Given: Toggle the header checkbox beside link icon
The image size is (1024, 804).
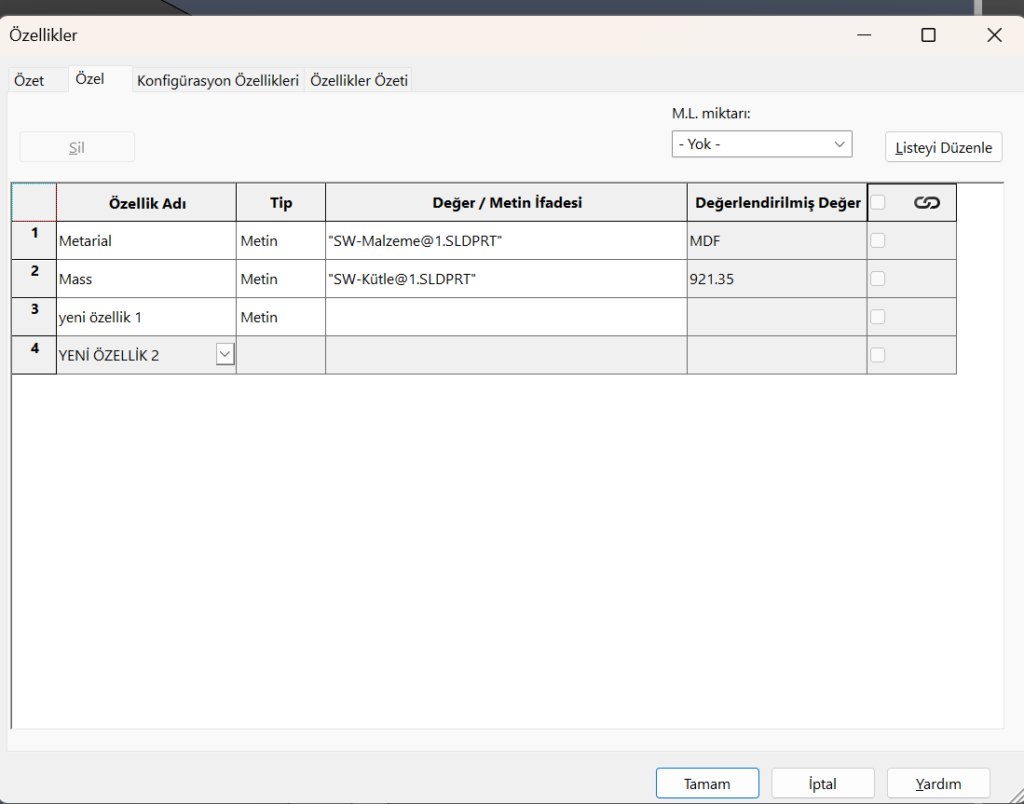Looking at the screenshot, I should pyautogui.click(x=878, y=202).
